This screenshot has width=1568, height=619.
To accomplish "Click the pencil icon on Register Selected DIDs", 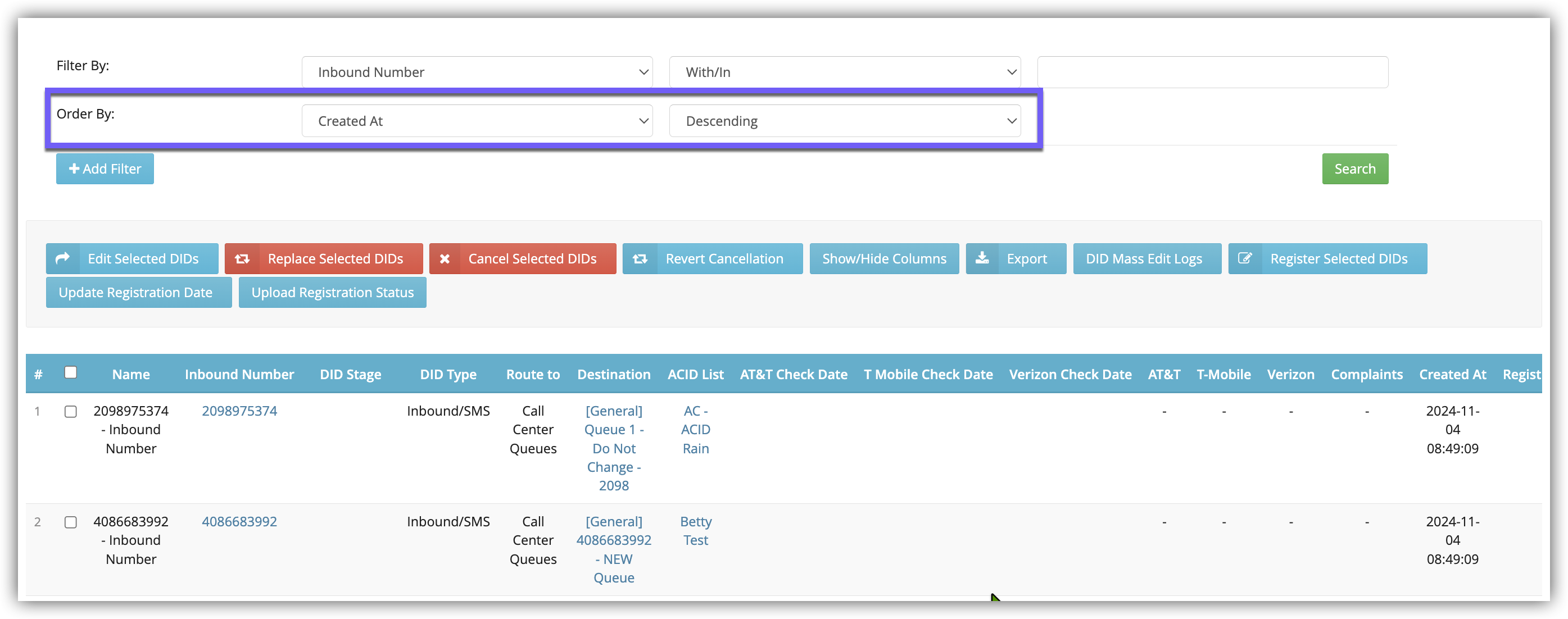I will (1245, 259).
